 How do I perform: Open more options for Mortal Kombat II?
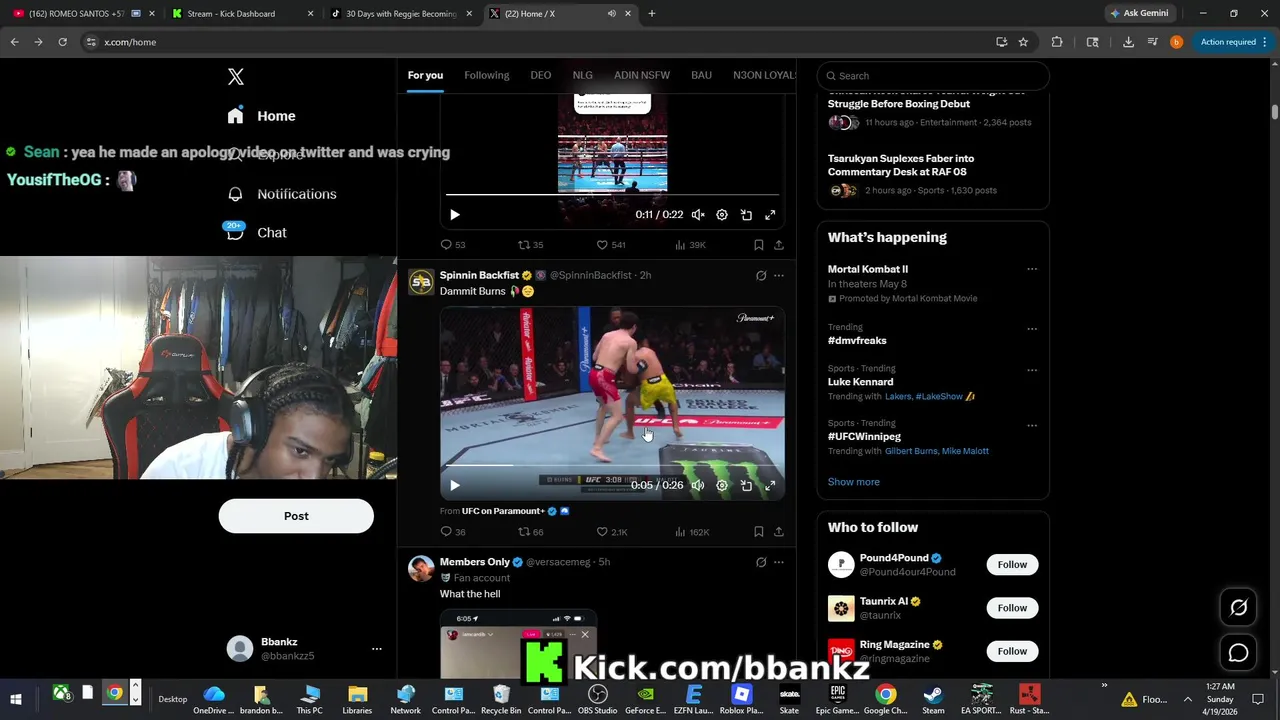pyautogui.click(x=1032, y=269)
